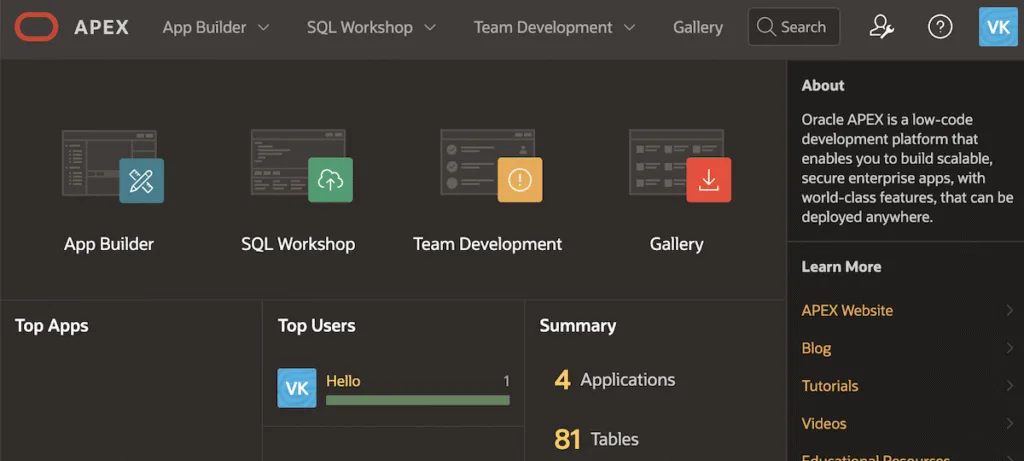Image resolution: width=1024 pixels, height=461 pixels.
Task: Click the Team Development exclamation icon
Action: [520, 180]
